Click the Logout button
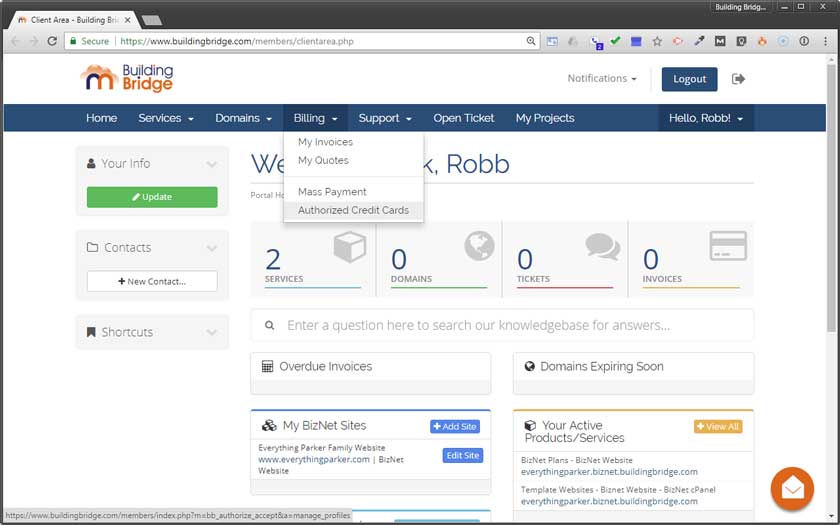Screen dimensions: 840x525 click(x=689, y=79)
